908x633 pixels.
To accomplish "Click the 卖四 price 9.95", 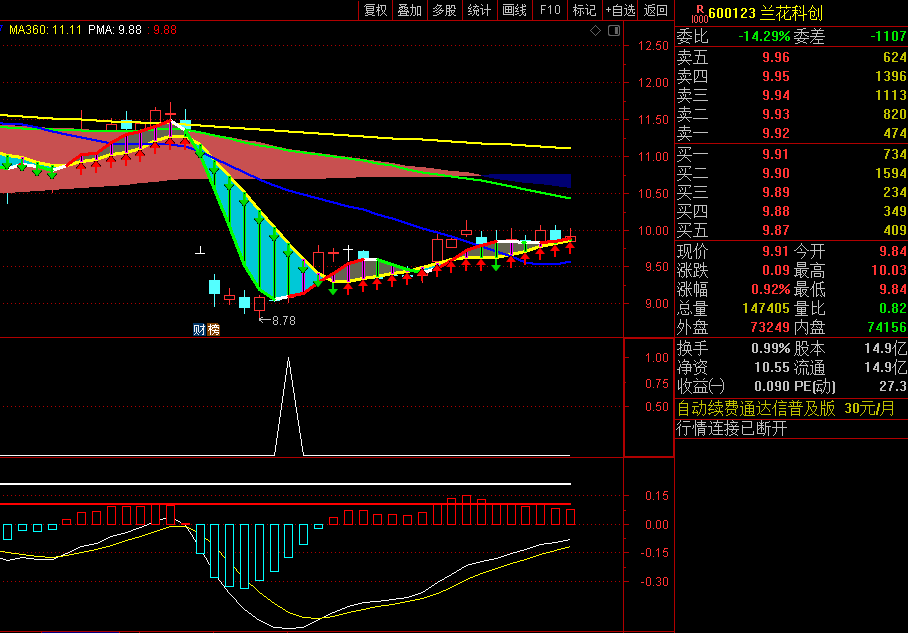I will pyautogui.click(x=775, y=76).
